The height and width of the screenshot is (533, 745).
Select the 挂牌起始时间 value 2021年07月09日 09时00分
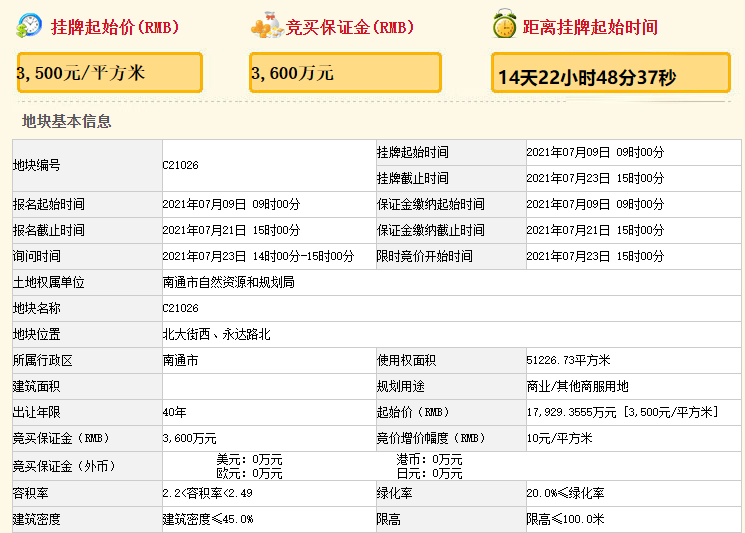(595, 152)
